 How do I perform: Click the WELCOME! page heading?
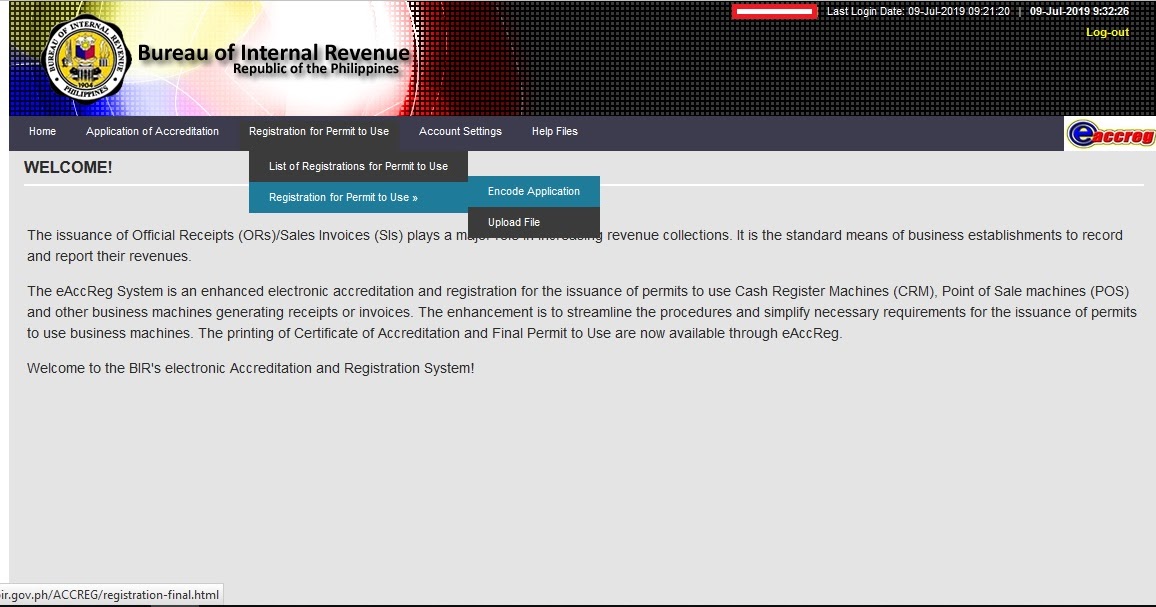[68, 167]
